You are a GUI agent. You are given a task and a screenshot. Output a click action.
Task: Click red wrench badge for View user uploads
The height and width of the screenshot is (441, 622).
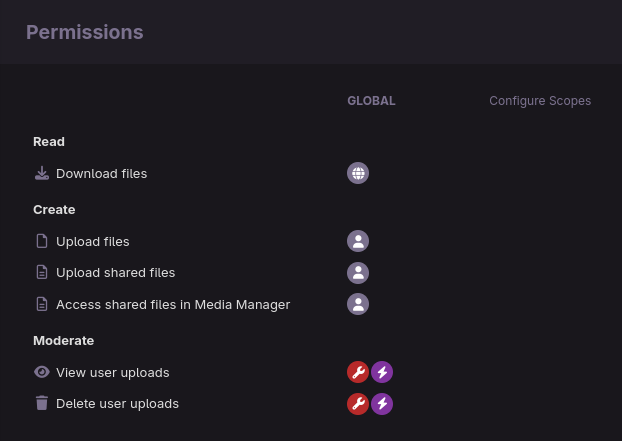358,372
